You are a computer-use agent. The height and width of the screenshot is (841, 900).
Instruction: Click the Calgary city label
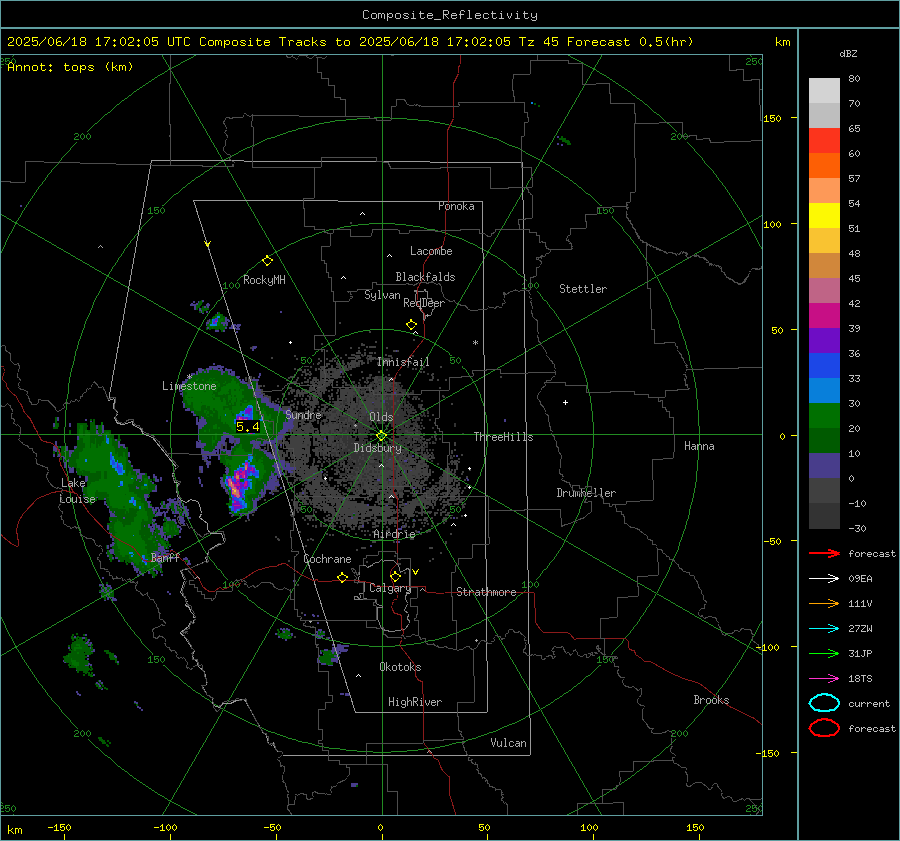pyautogui.click(x=390, y=588)
